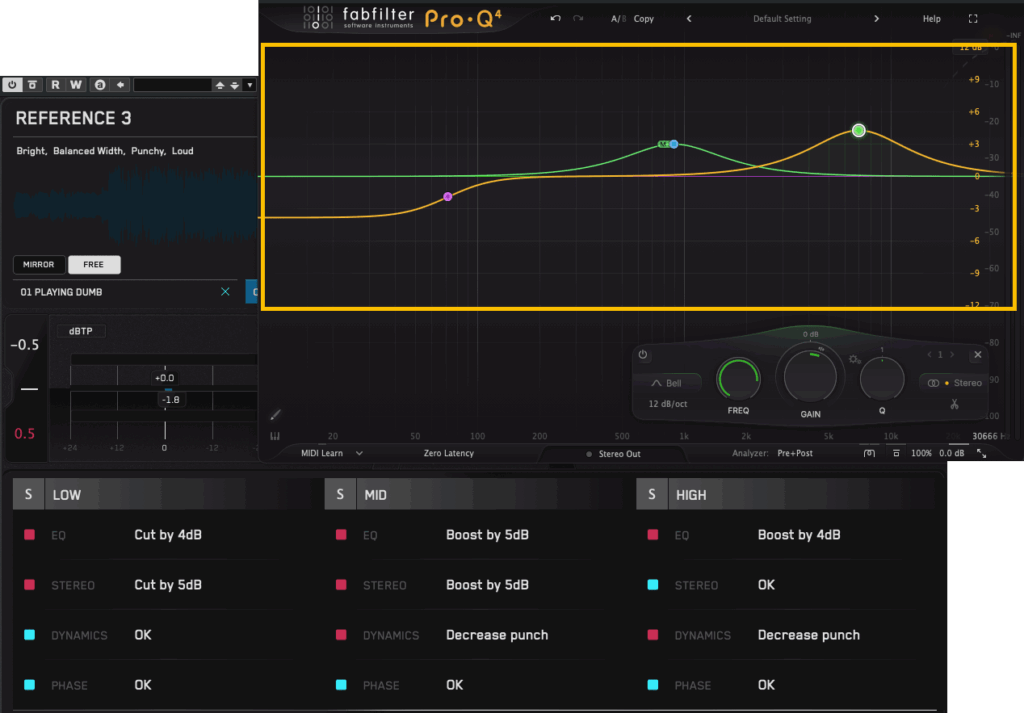Open the 12 dB/oct slope selector
This screenshot has height=713, width=1024.
667,404
